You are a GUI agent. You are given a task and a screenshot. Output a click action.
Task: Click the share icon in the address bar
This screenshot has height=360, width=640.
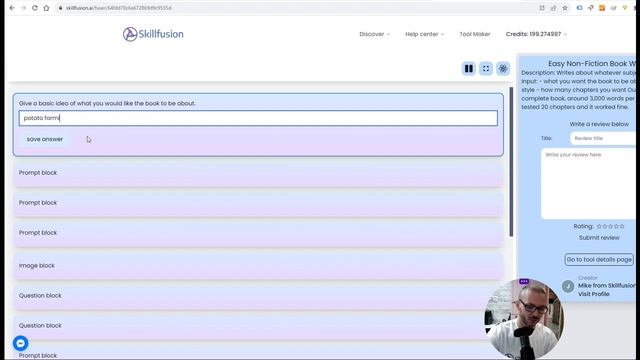553,8
